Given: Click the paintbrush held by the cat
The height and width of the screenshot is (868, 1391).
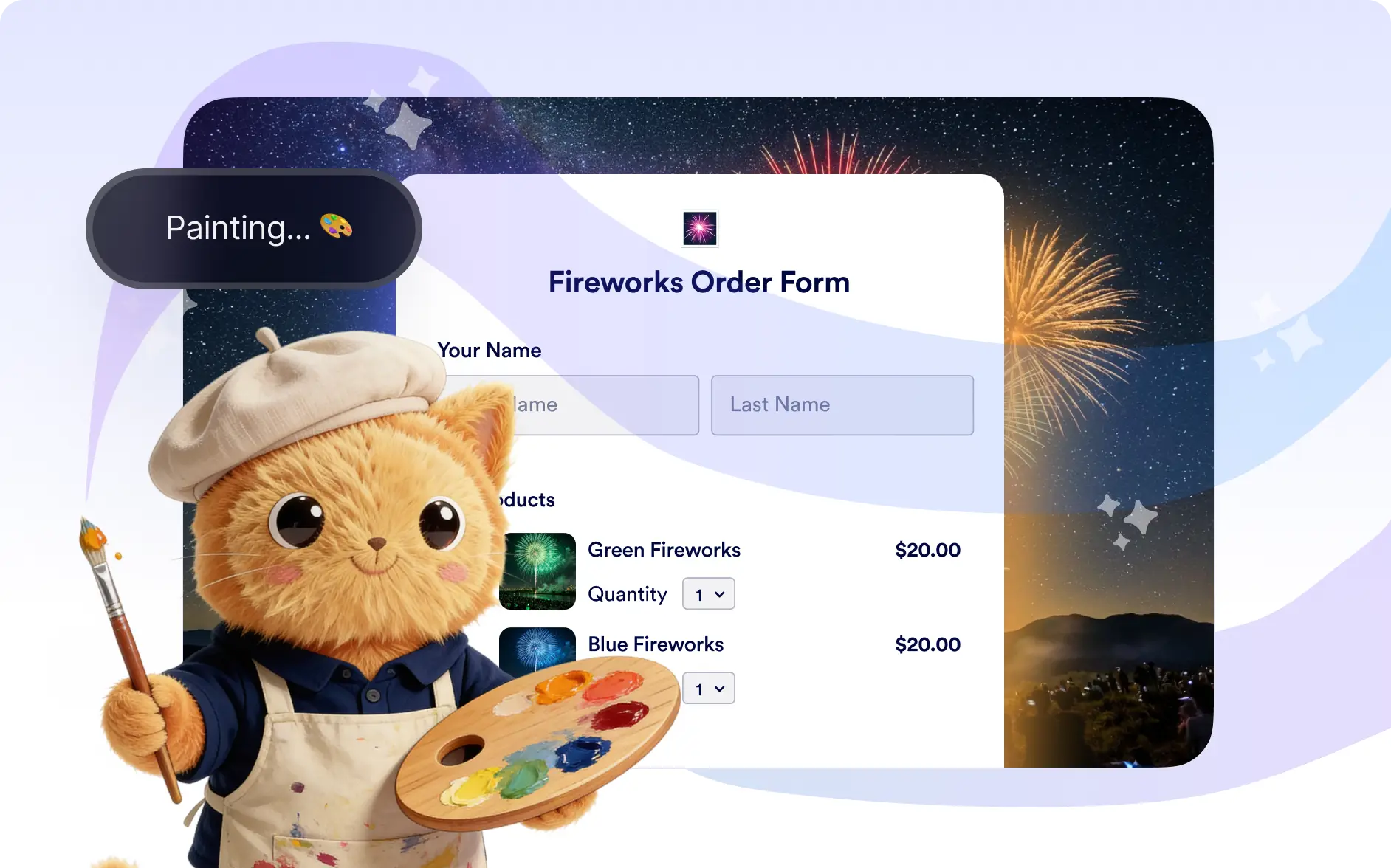Looking at the screenshot, I should click(129, 657).
